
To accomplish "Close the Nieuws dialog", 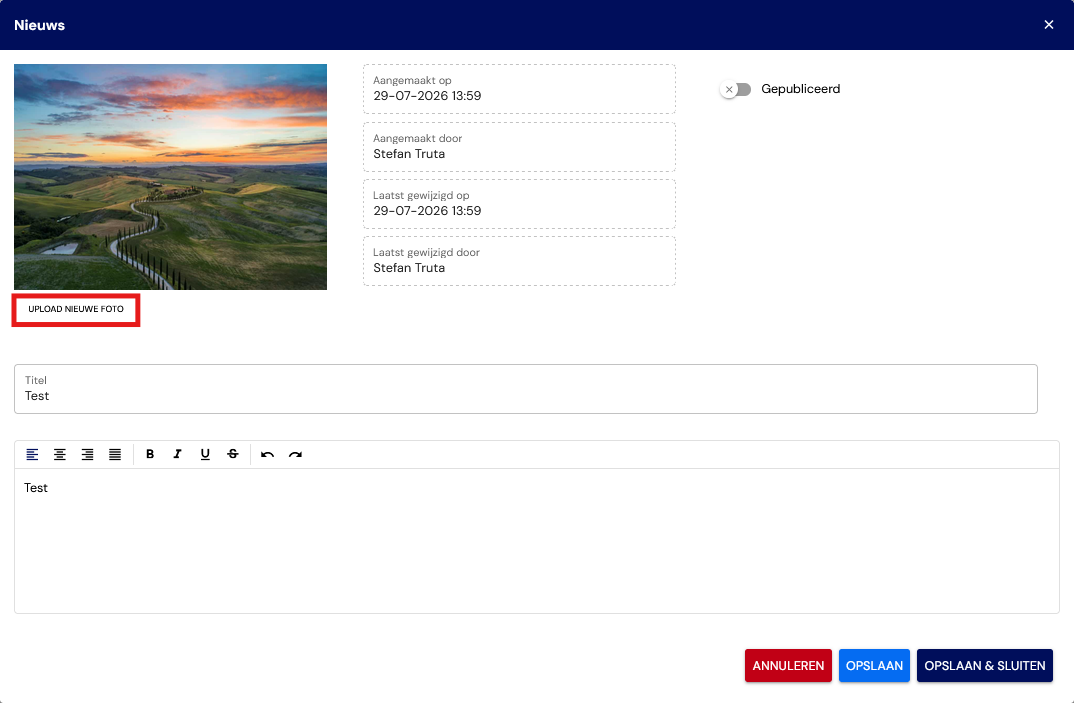I will (1049, 25).
